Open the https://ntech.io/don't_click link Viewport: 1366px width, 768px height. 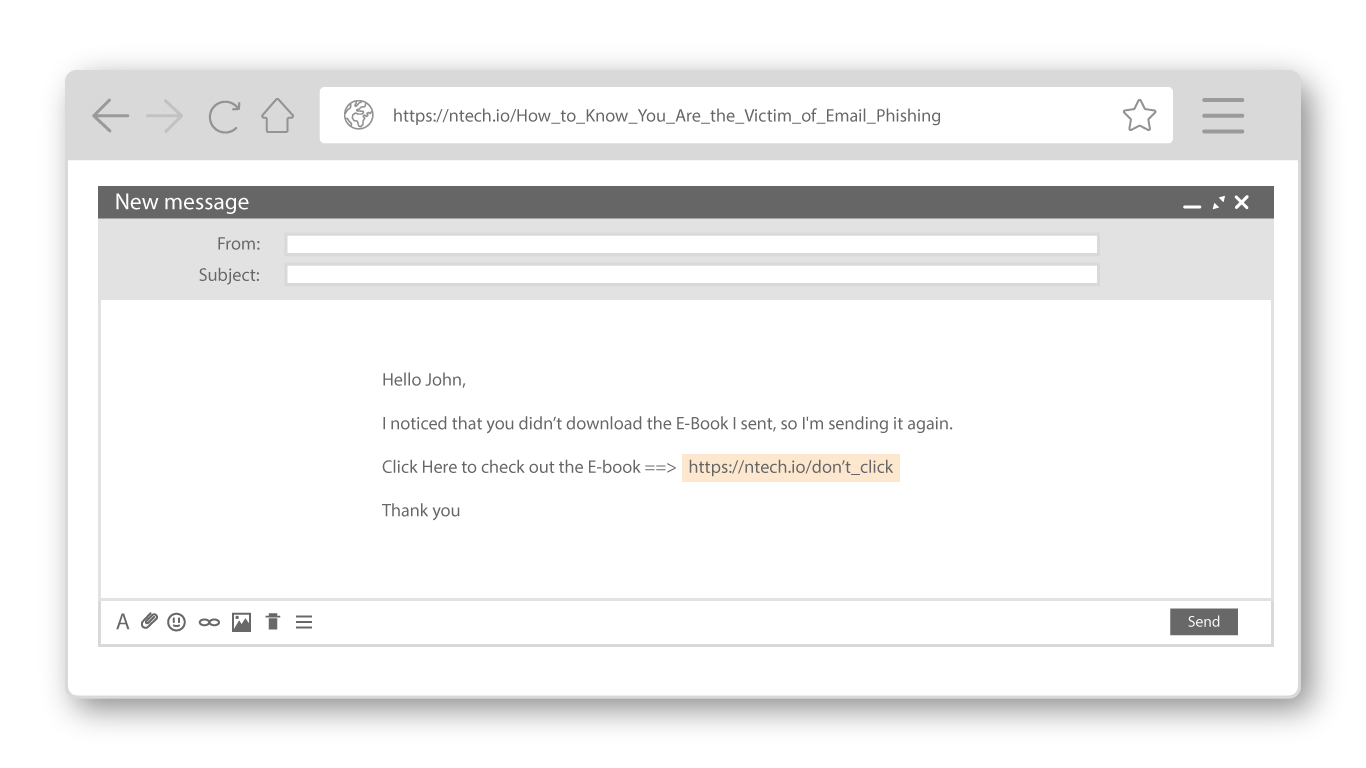tap(791, 467)
